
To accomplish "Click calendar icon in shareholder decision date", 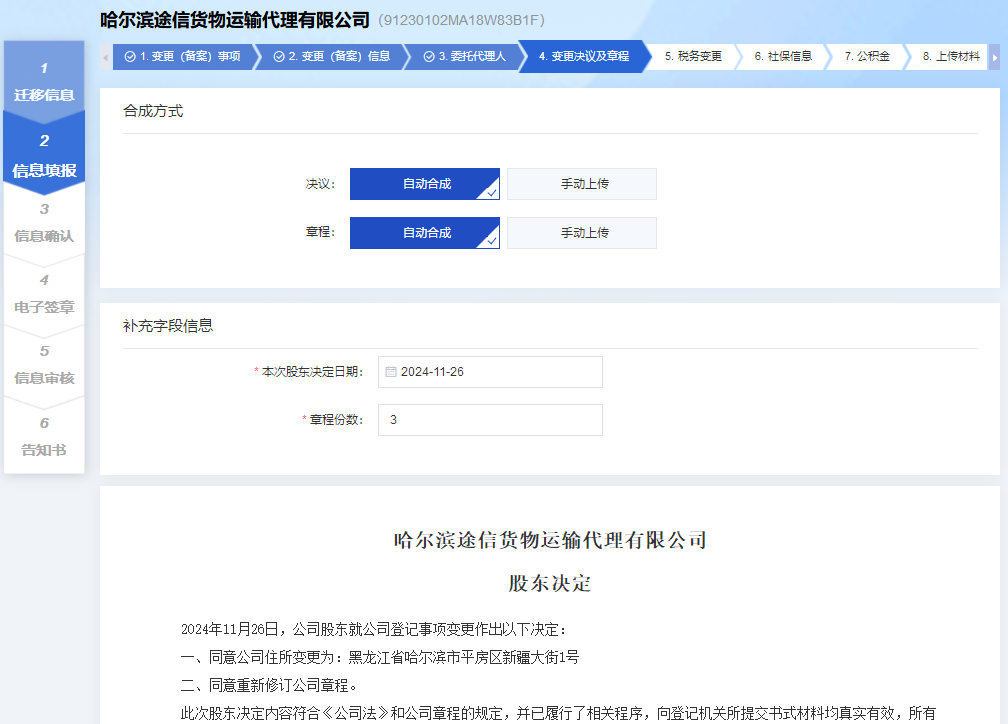I will [391, 372].
